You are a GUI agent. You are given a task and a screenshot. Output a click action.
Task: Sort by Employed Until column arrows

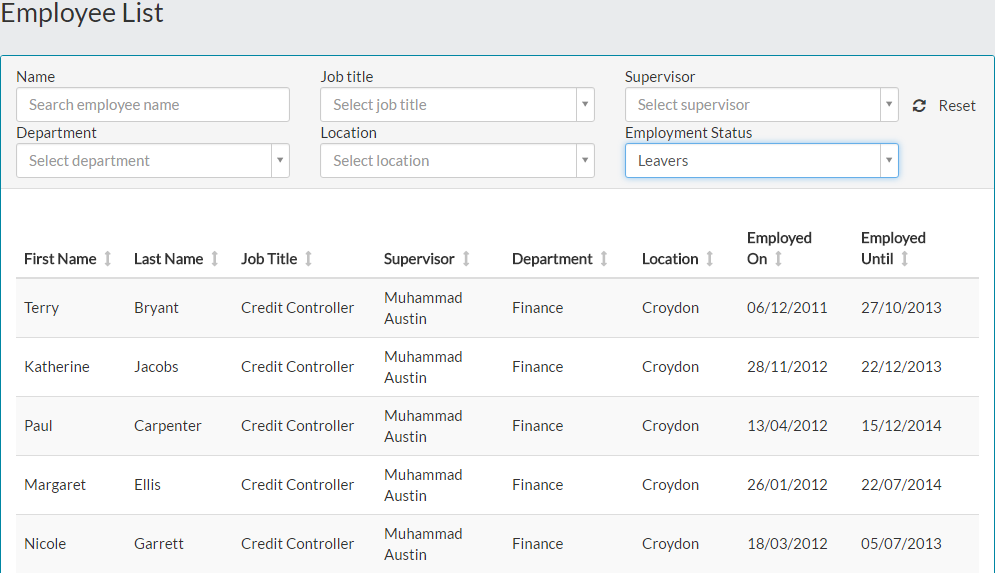(x=905, y=258)
